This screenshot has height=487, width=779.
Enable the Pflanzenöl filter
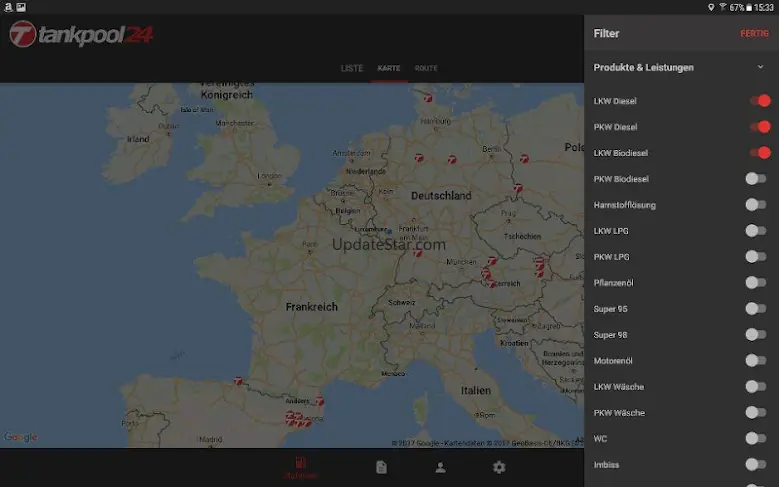point(756,282)
